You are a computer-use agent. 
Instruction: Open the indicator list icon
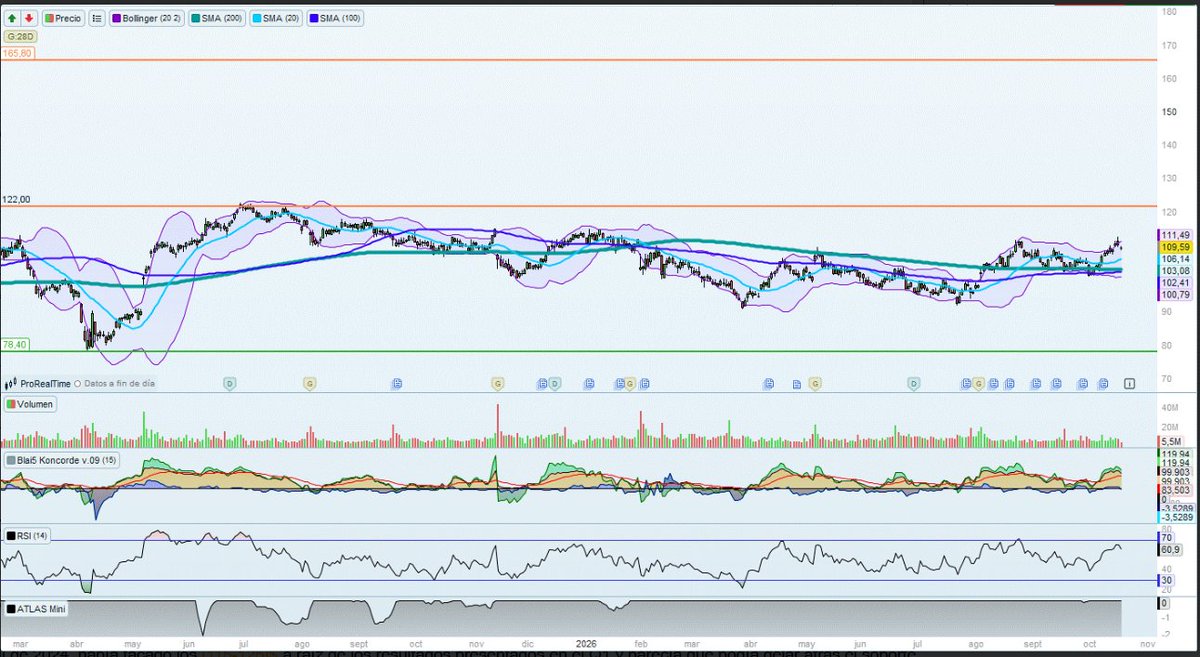click(x=97, y=18)
